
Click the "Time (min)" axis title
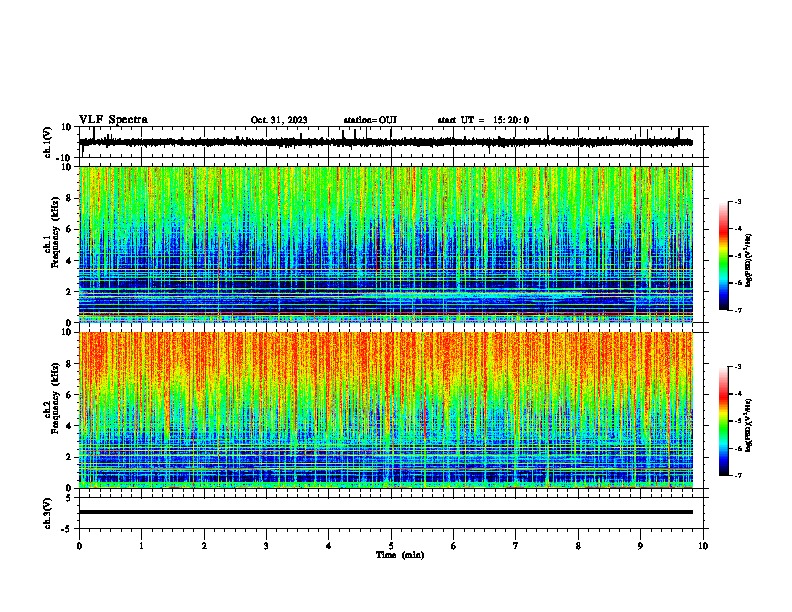click(x=400, y=555)
